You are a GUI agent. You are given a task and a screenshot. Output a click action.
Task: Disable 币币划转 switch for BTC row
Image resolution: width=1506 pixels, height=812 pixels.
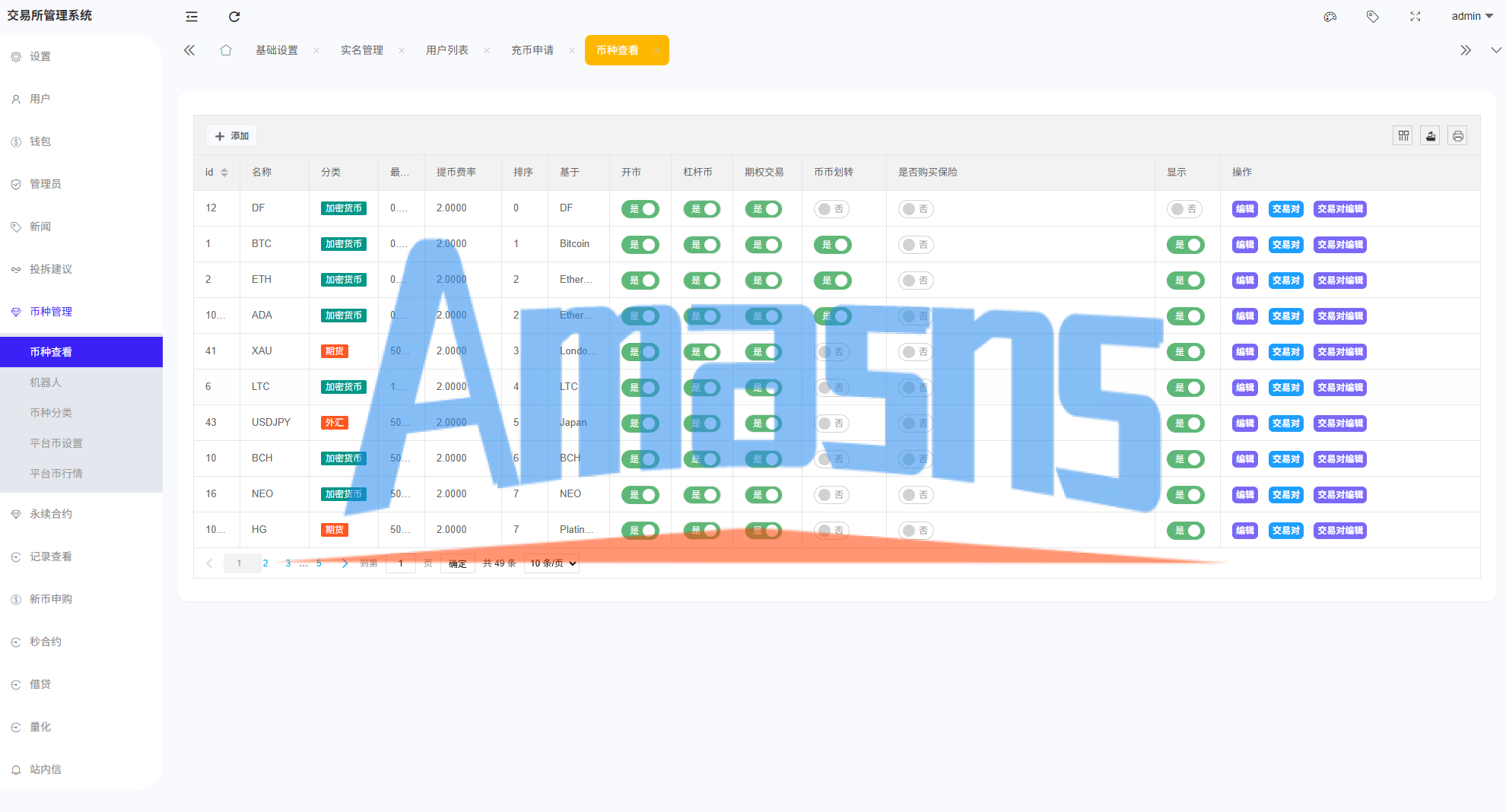click(832, 245)
